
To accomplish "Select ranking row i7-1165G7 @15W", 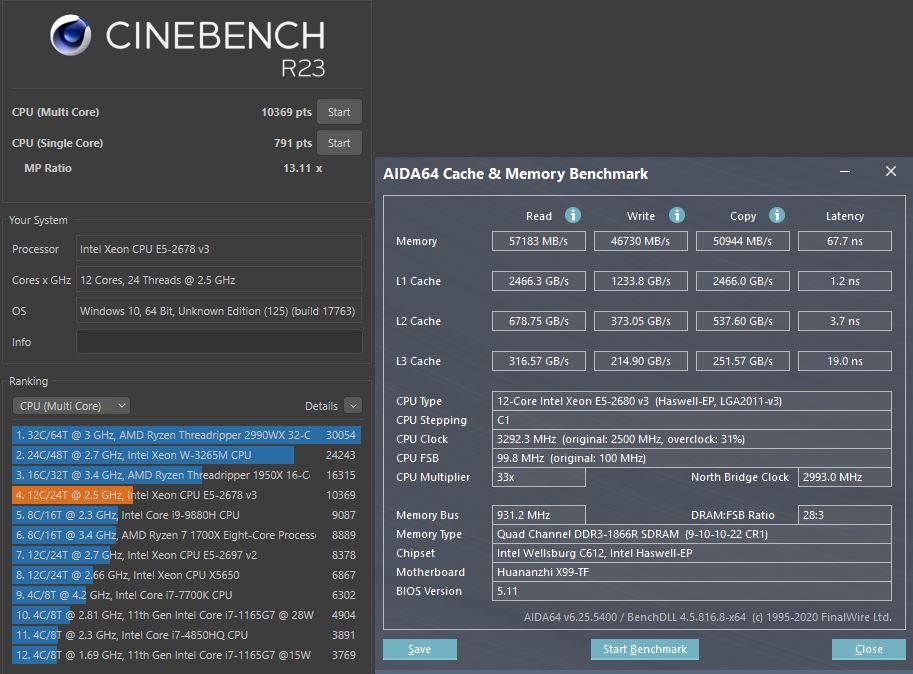I will pos(186,655).
